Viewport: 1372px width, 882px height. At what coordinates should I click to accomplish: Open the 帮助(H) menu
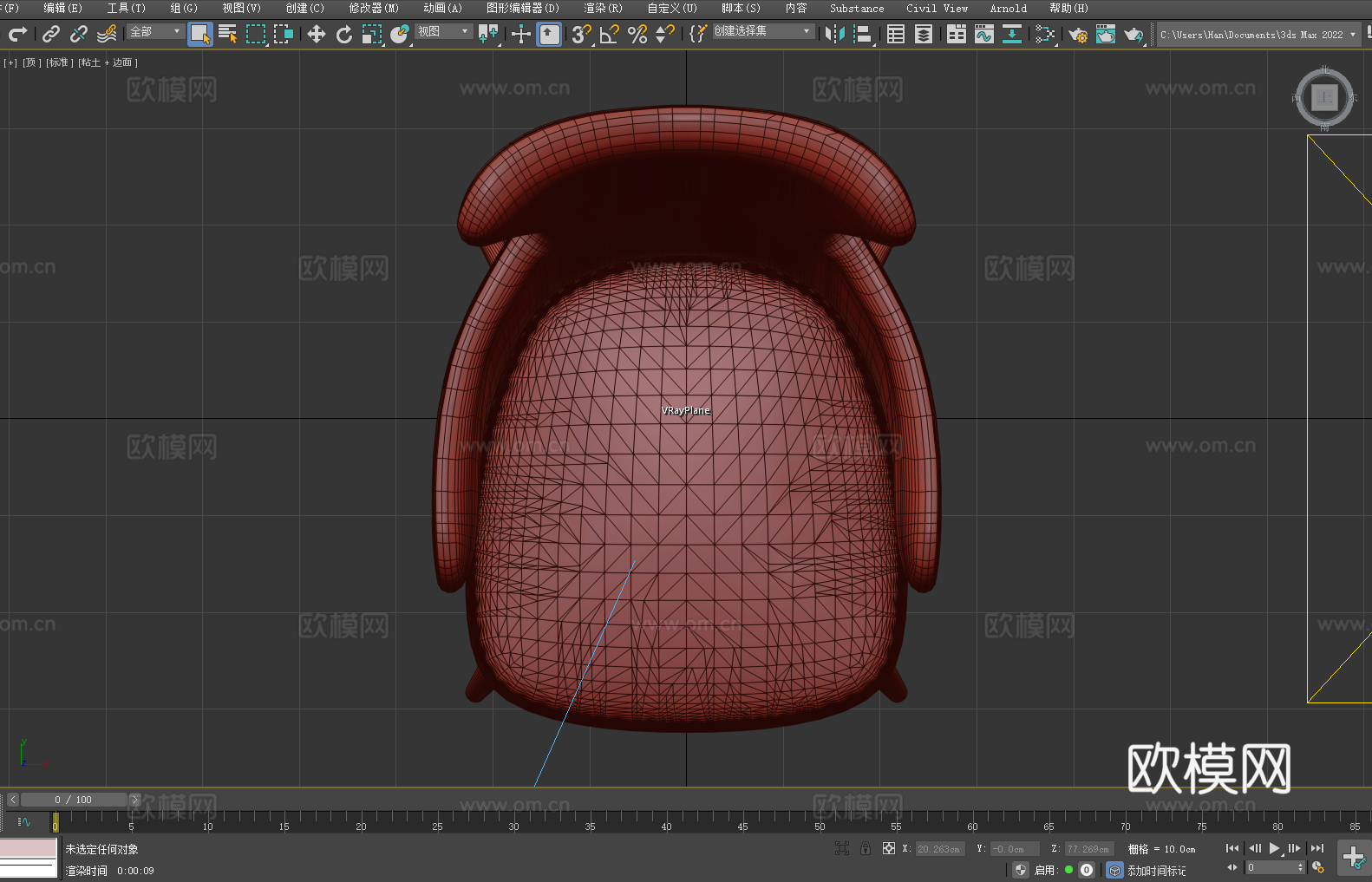click(x=1068, y=8)
